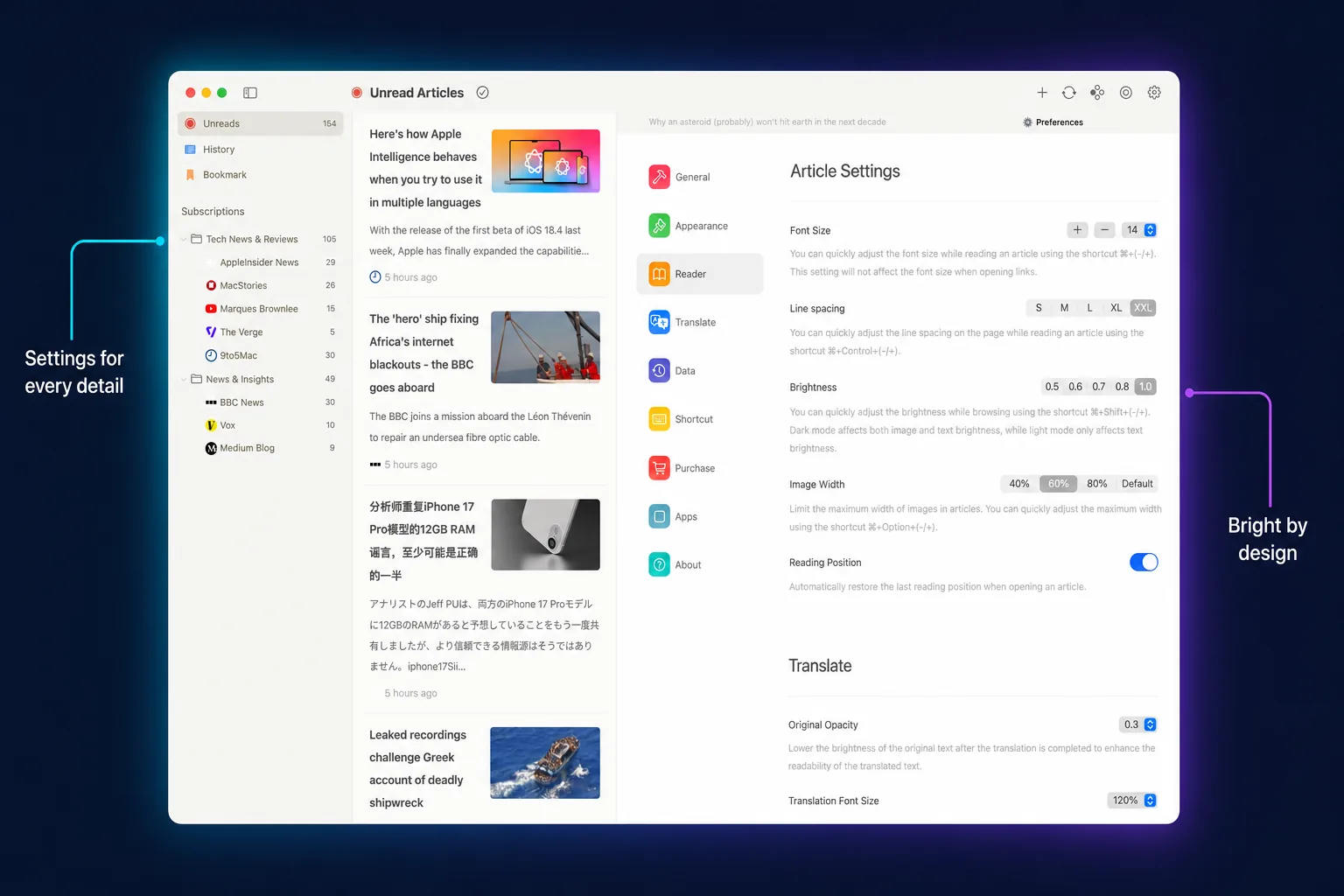The image size is (1344, 896).
Task: Set image width to 80%
Action: (1096, 484)
